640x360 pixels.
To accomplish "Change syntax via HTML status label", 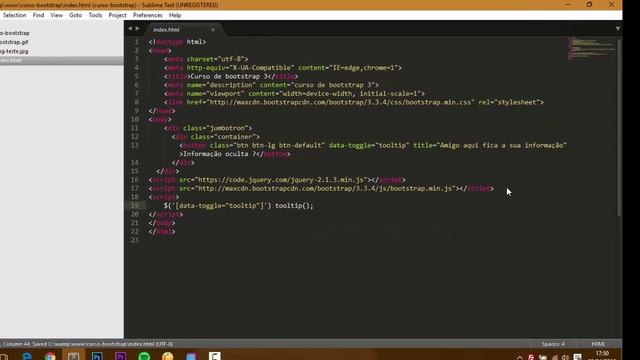I will pos(598,344).
